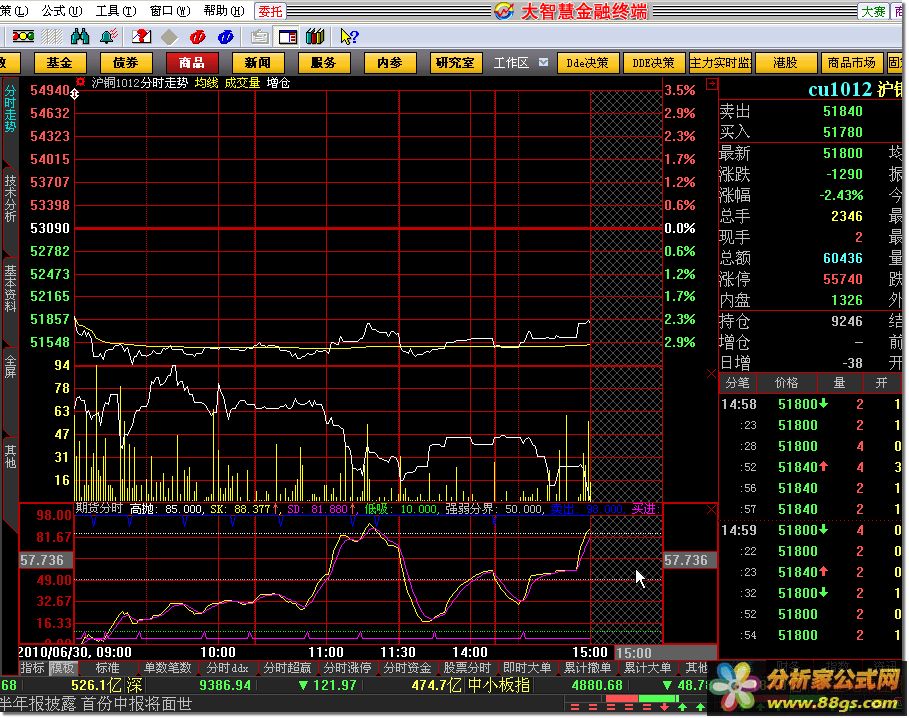The width and height of the screenshot is (909, 718).
Task: Open the 帮助 menu
Action: pyautogui.click(x=224, y=10)
